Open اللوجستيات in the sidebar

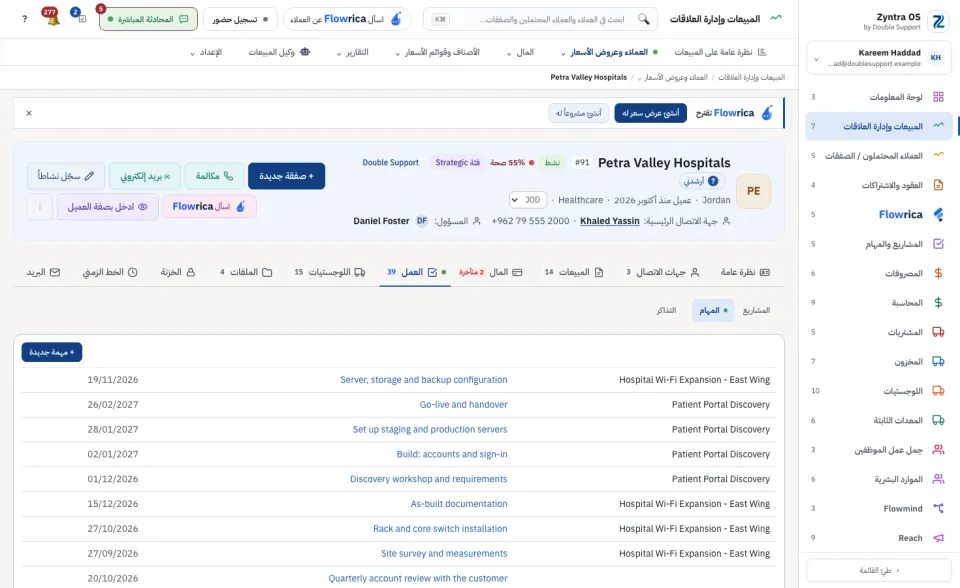(879, 391)
